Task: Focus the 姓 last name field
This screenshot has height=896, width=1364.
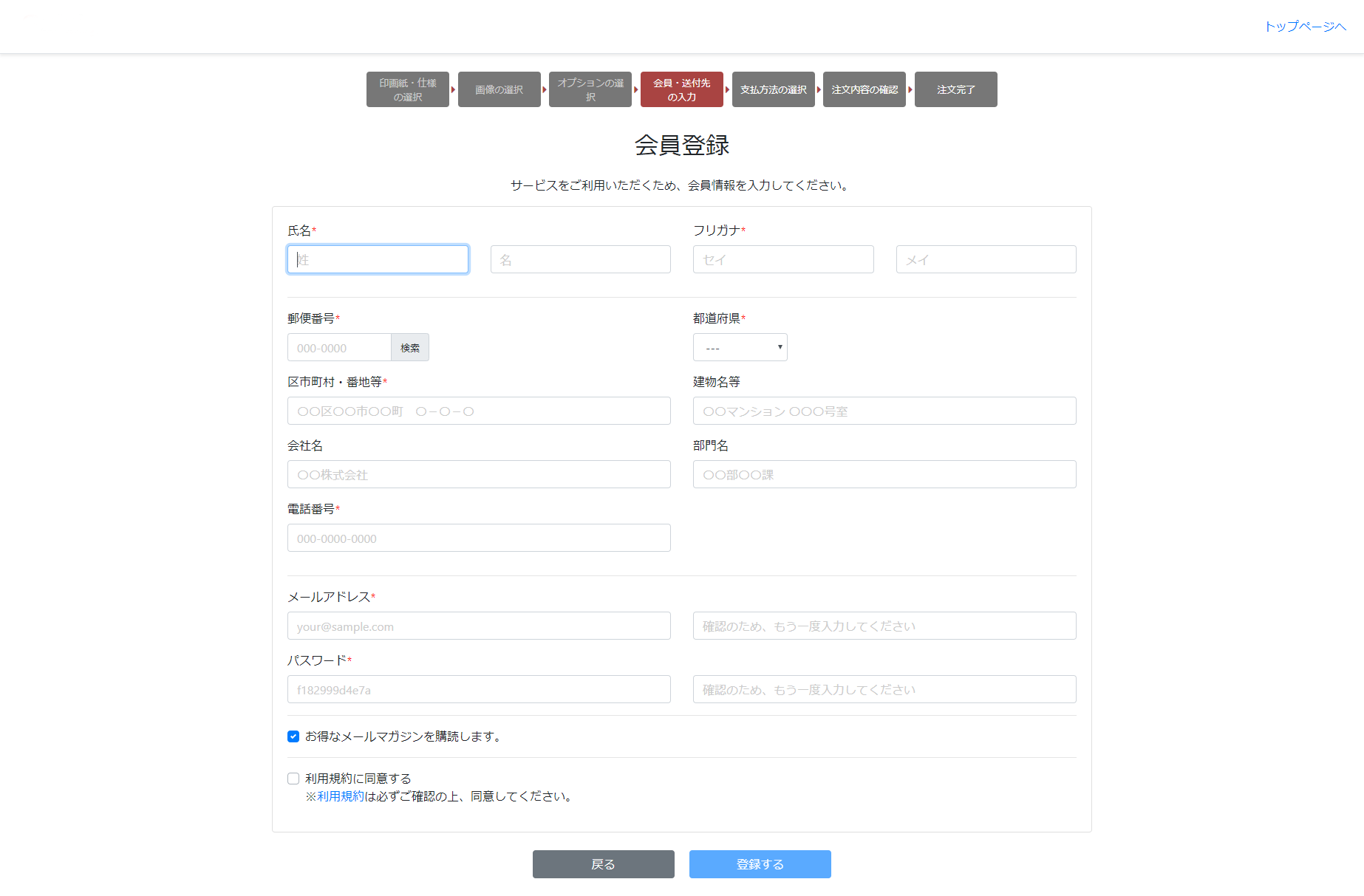Action: (x=378, y=259)
